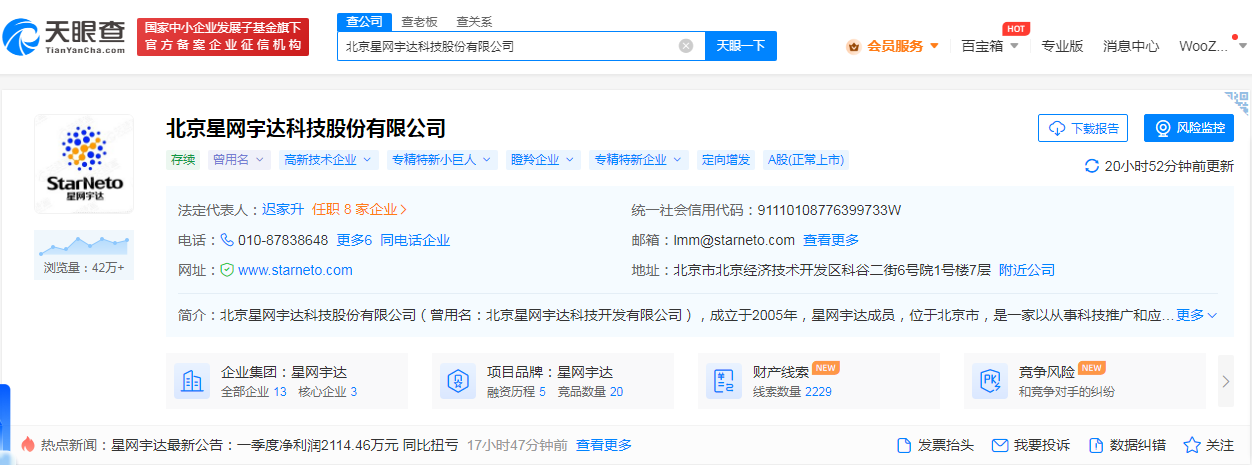Open 融资历程 5 in the 项目品牌 card
This screenshot has height=465, width=1252.
tap(516, 392)
